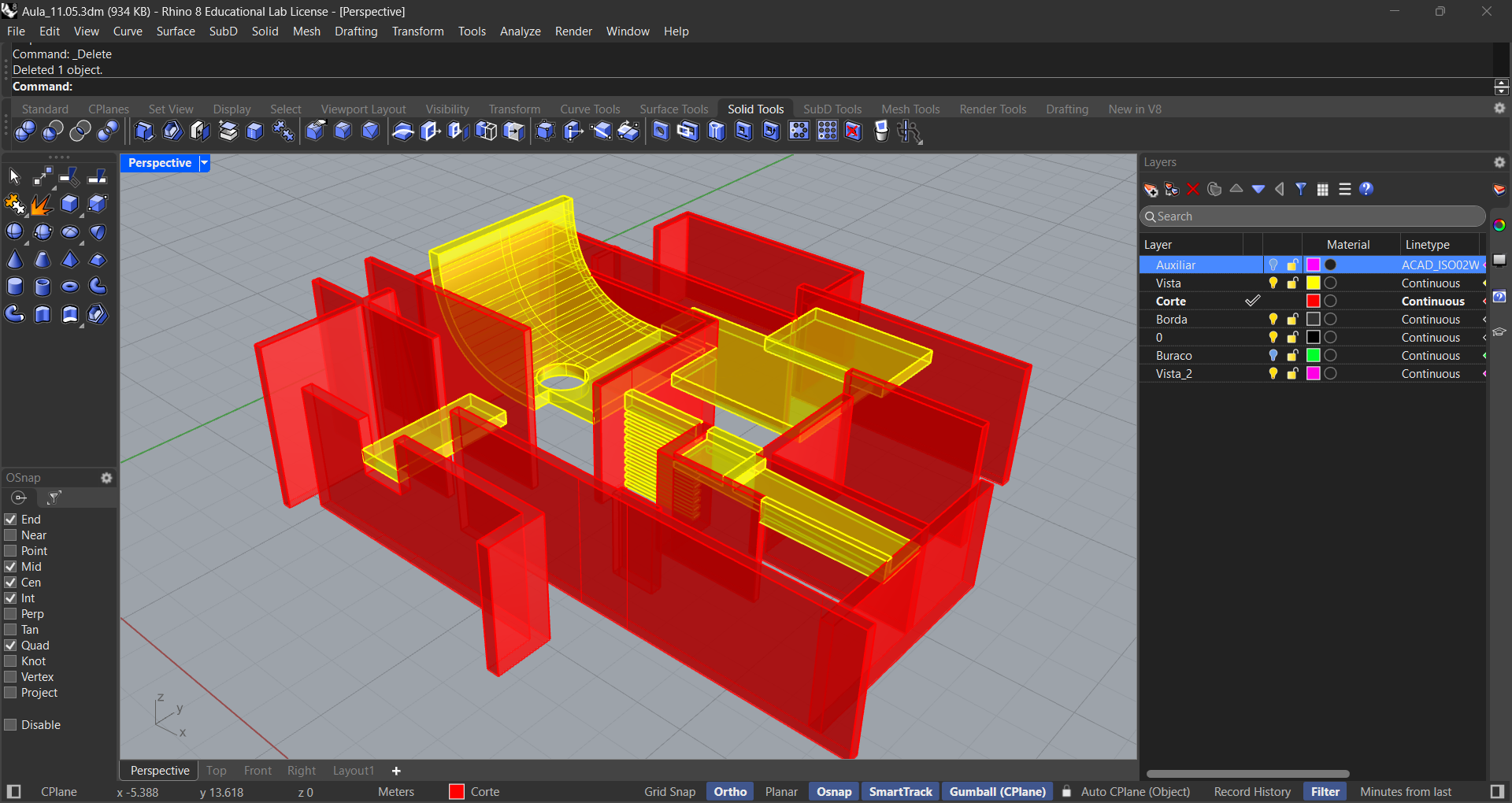Open Perspective viewport dropdown arrow
This screenshot has width=1512, height=803.
tap(204, 163)
